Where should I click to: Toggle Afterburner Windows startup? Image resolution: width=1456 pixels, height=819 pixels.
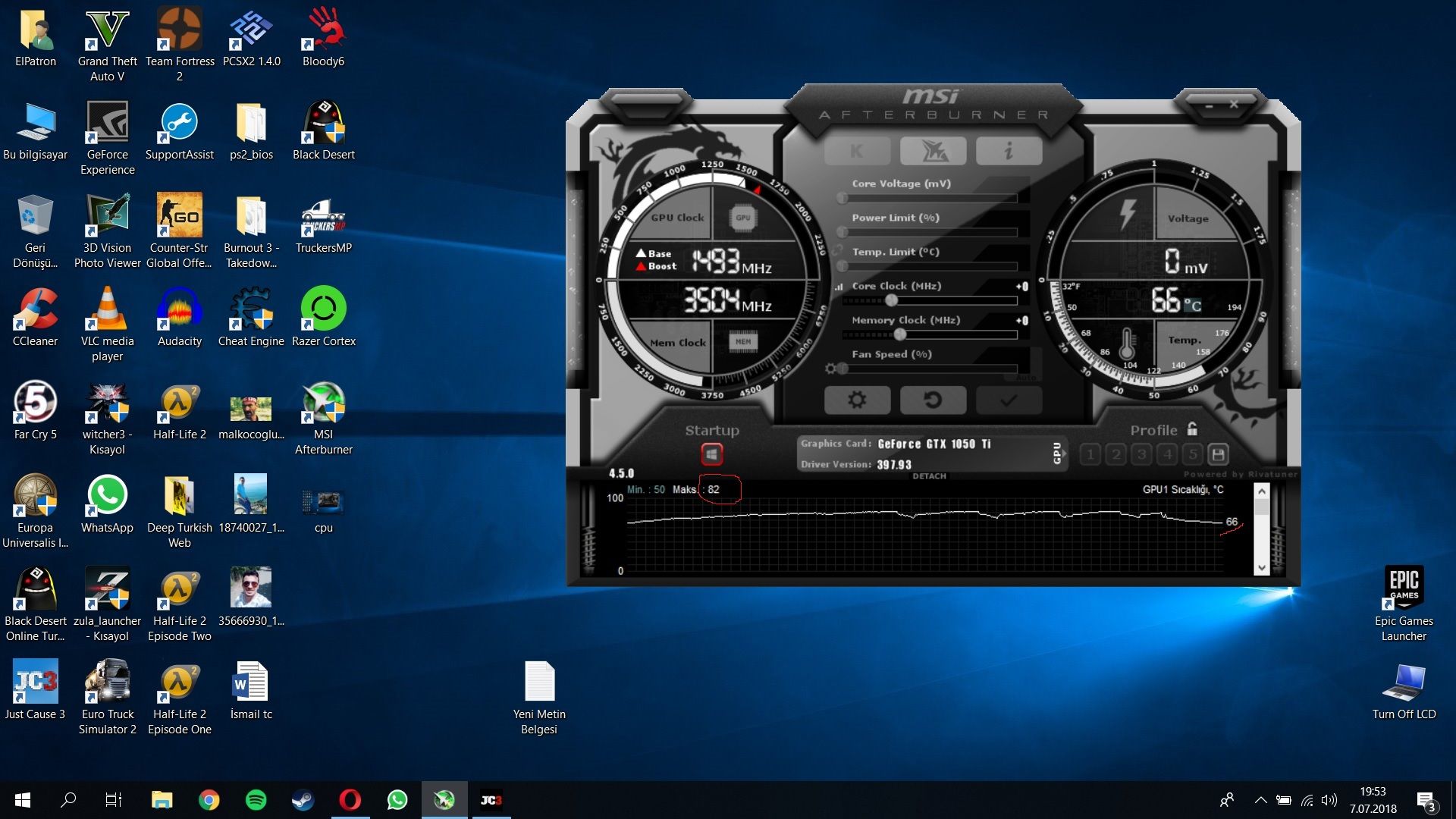point(712,453)
